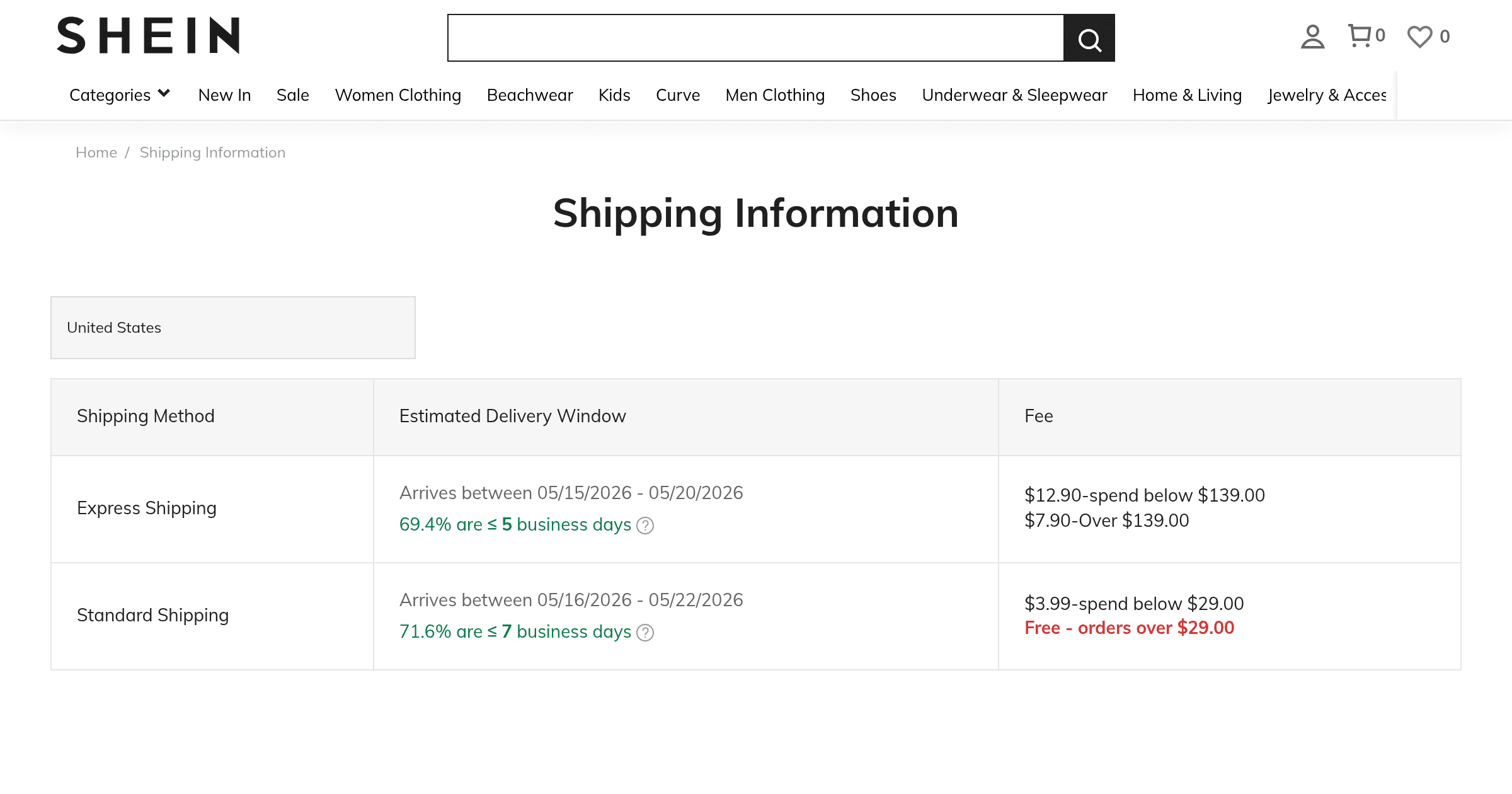Click help icon beside 7 business days
The image size is (1512, 794).
[x=645, y=633]
